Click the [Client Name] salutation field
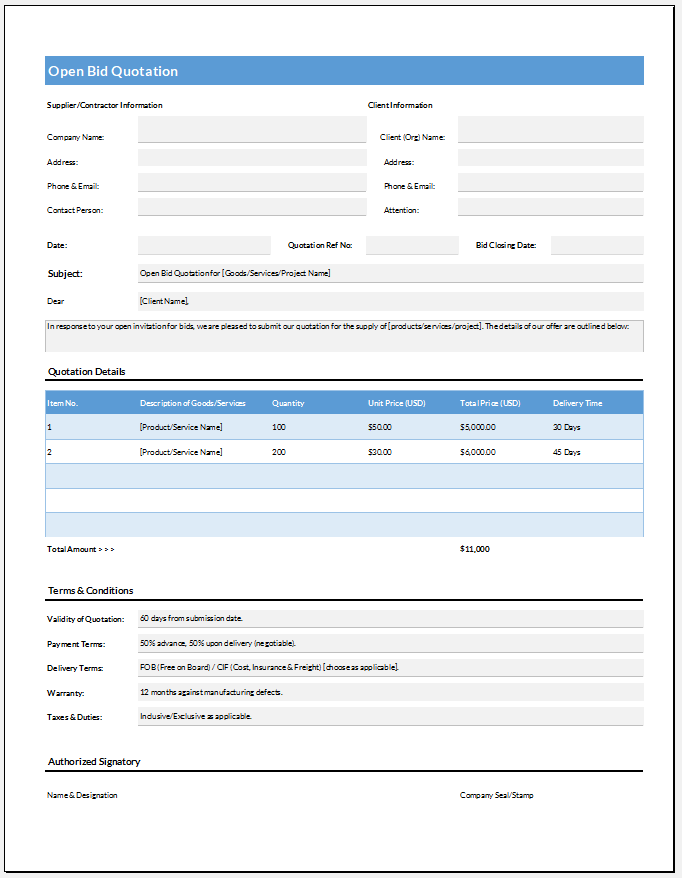The width and height of the screenshot is (682, 878). [390, 301]
